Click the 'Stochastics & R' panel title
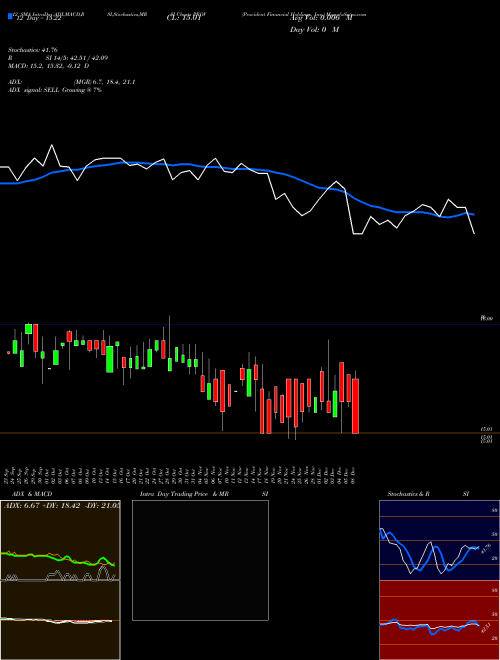 409,494
